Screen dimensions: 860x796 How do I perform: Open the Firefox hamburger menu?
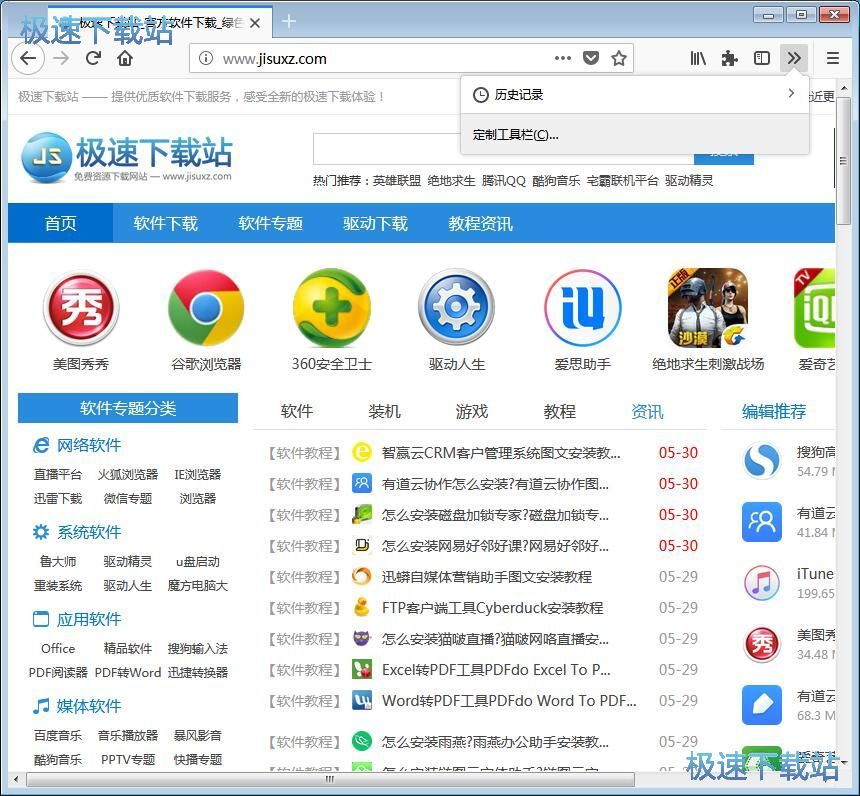(x=833, y=58)
